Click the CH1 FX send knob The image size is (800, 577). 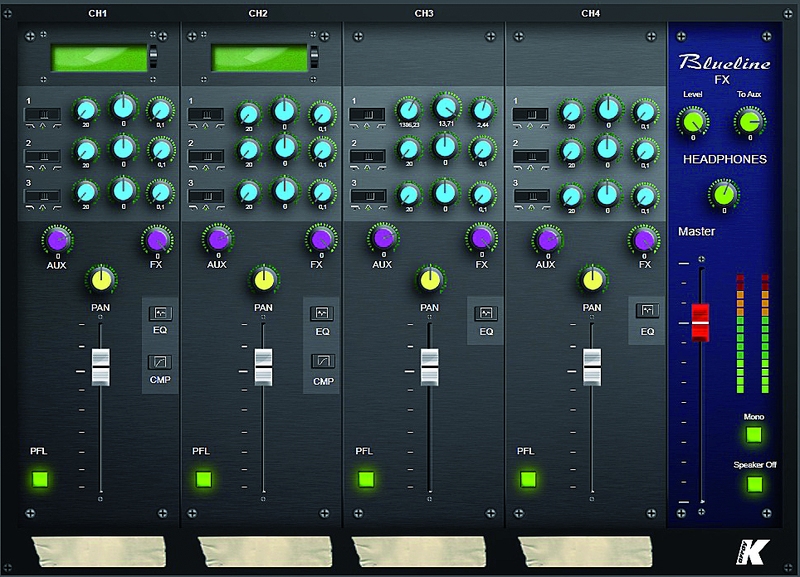pyautogui.click(x=157, y=240)
